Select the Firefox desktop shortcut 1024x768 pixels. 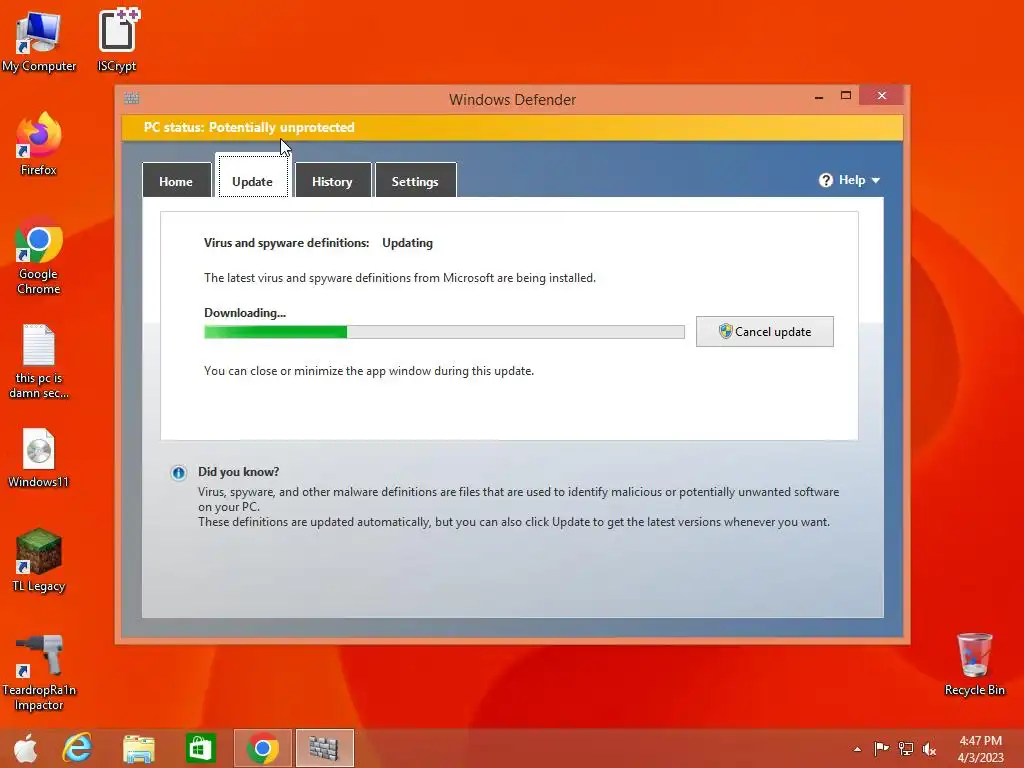coord(39,144)
